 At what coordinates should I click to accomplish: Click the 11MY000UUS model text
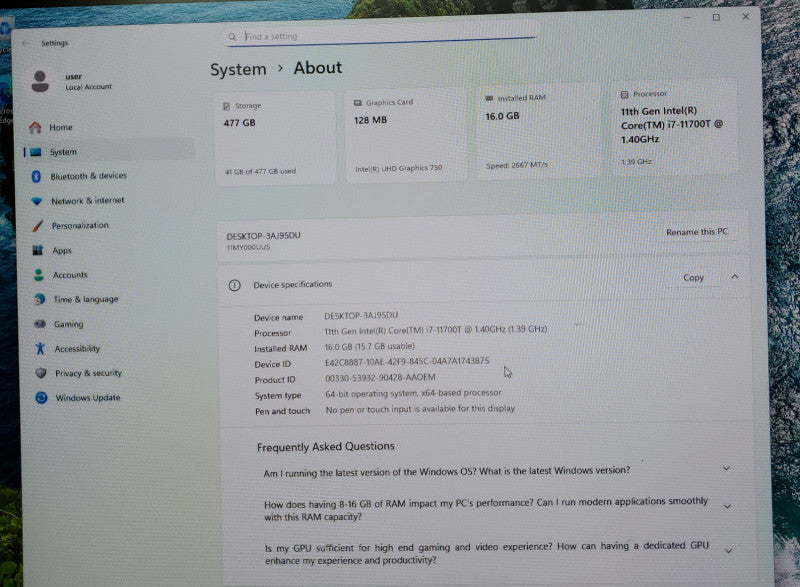(248, 247)
